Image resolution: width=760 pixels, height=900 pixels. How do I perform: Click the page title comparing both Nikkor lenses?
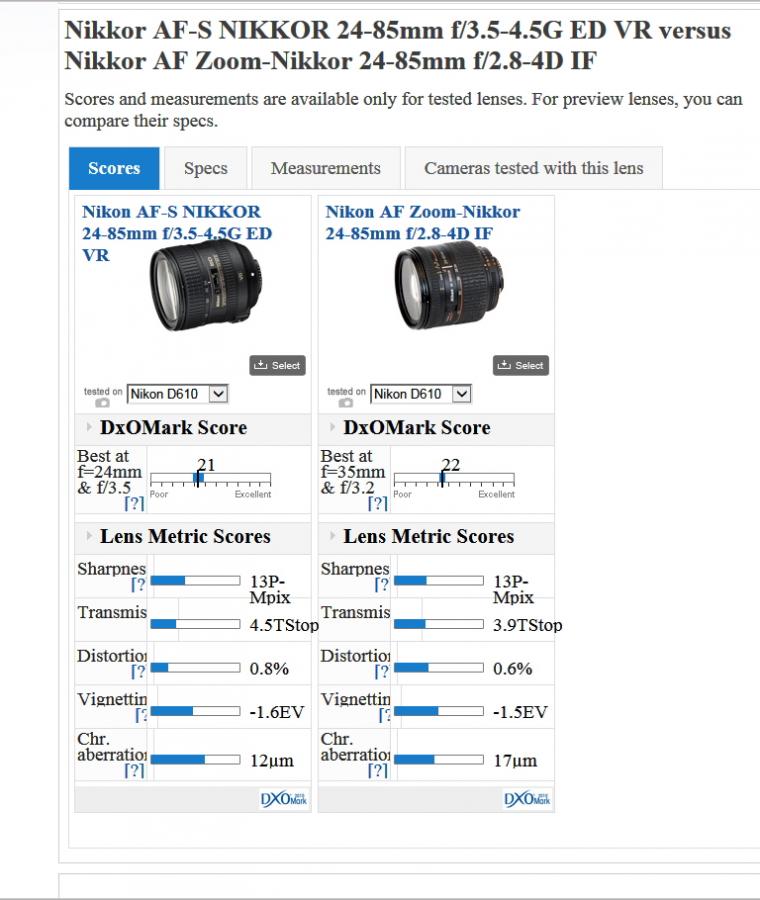(397, 45)
